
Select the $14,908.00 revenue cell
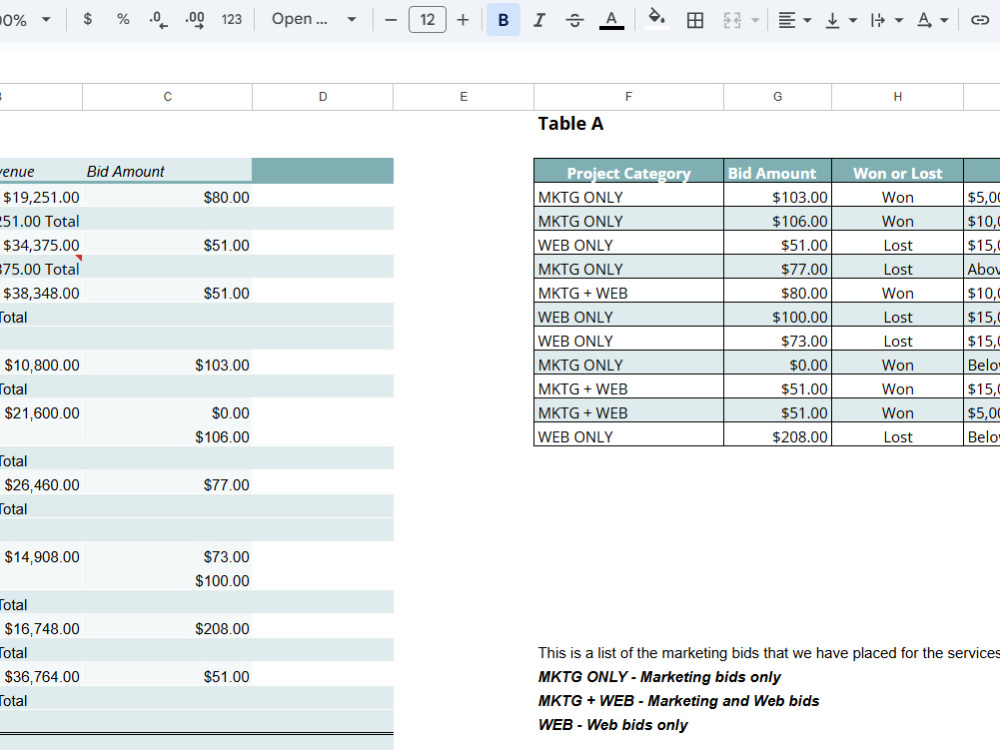(41, 557)
